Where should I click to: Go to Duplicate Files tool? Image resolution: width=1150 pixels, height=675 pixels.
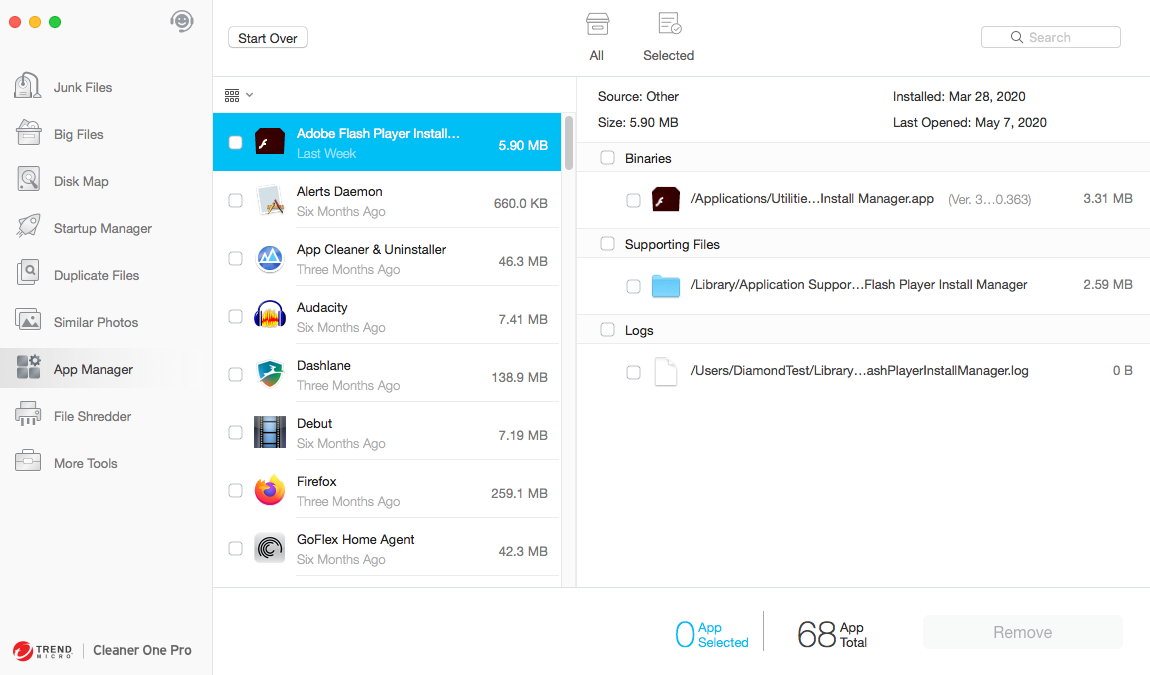(28, 275)
